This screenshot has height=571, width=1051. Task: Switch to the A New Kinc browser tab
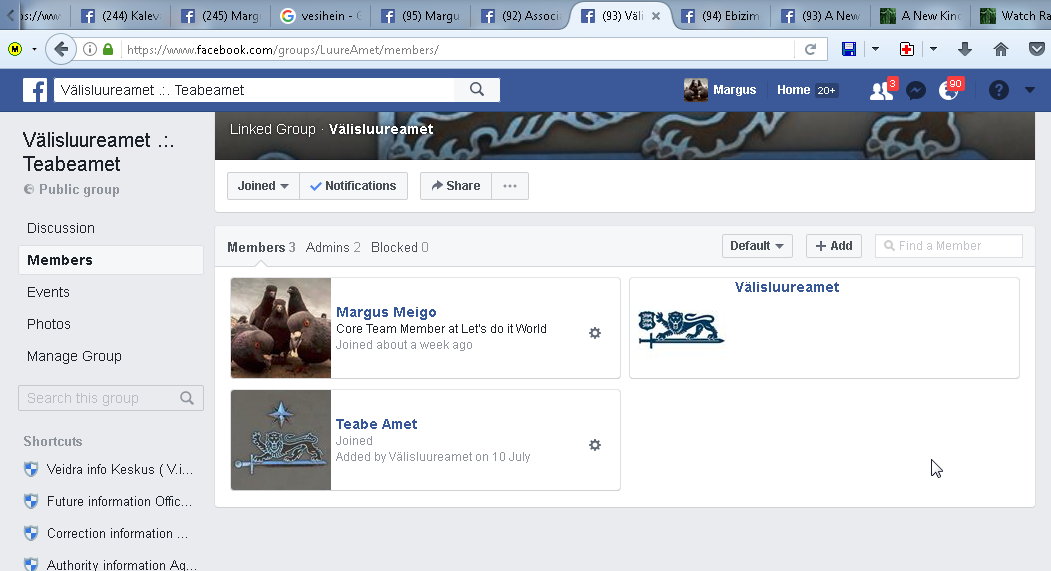point(920,15)
